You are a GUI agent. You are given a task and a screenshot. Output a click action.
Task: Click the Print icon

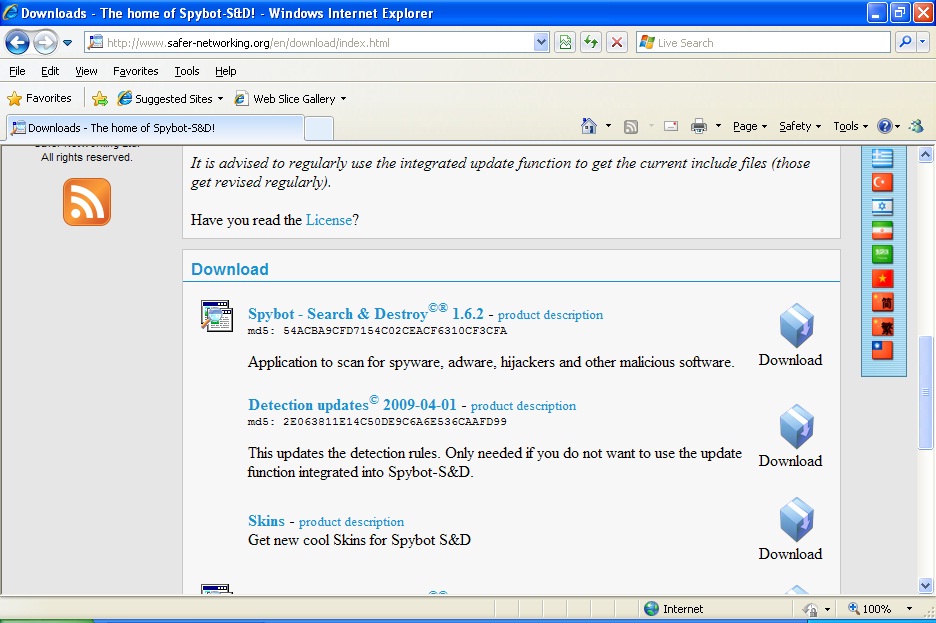click(x=698, y=126)
